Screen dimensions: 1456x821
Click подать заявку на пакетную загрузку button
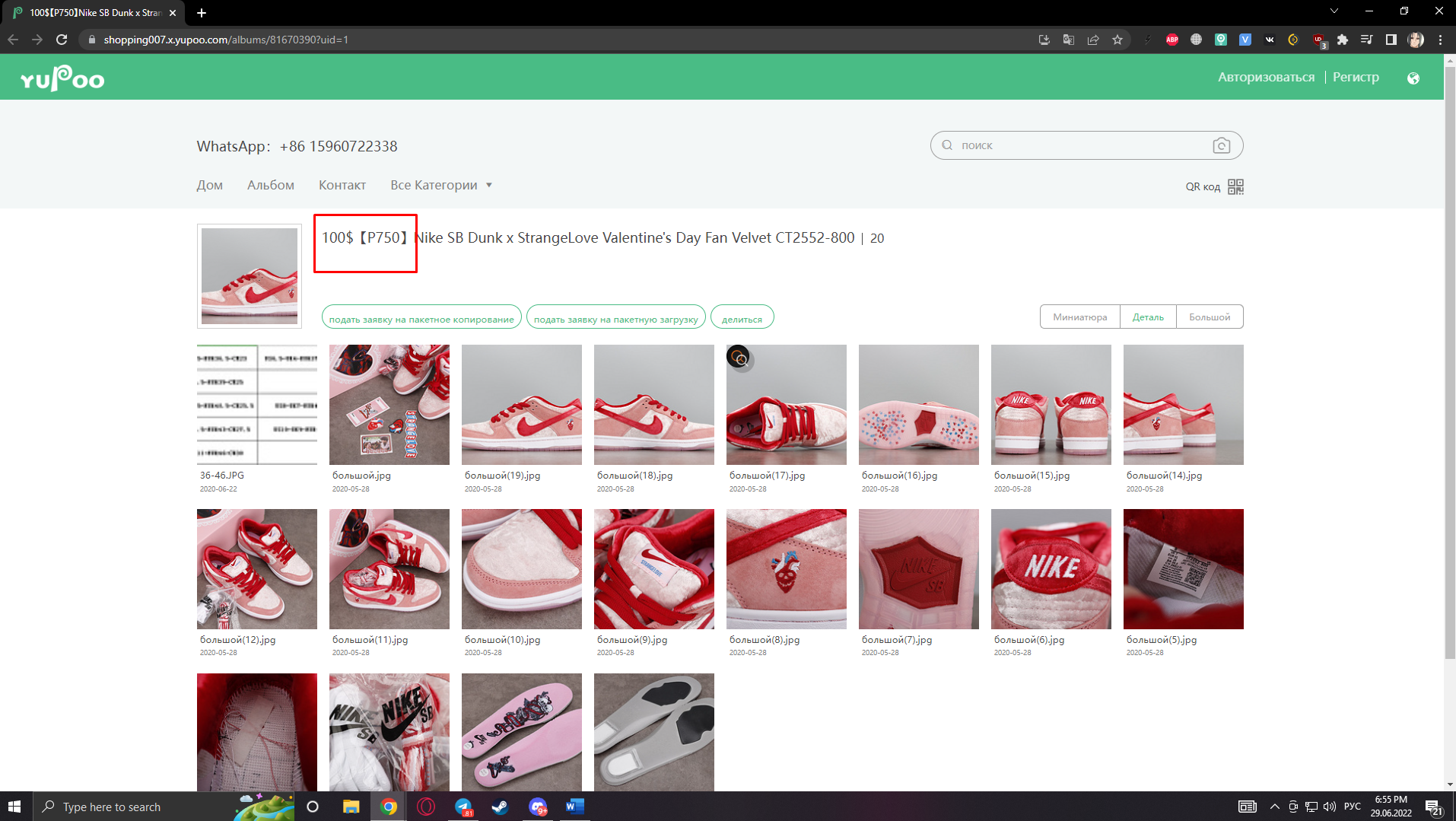615,318
